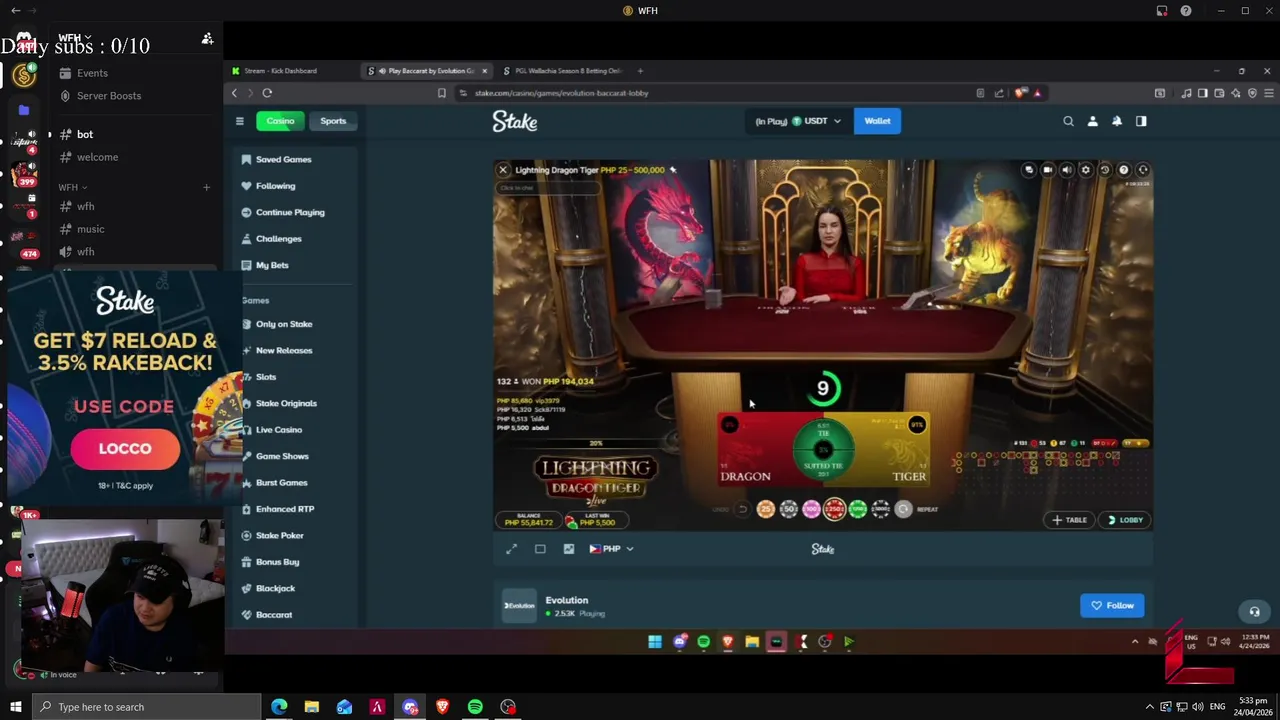Open the user profile icon
The height and width of the screenshot is (720, 1280).
tap(1092, 121)
